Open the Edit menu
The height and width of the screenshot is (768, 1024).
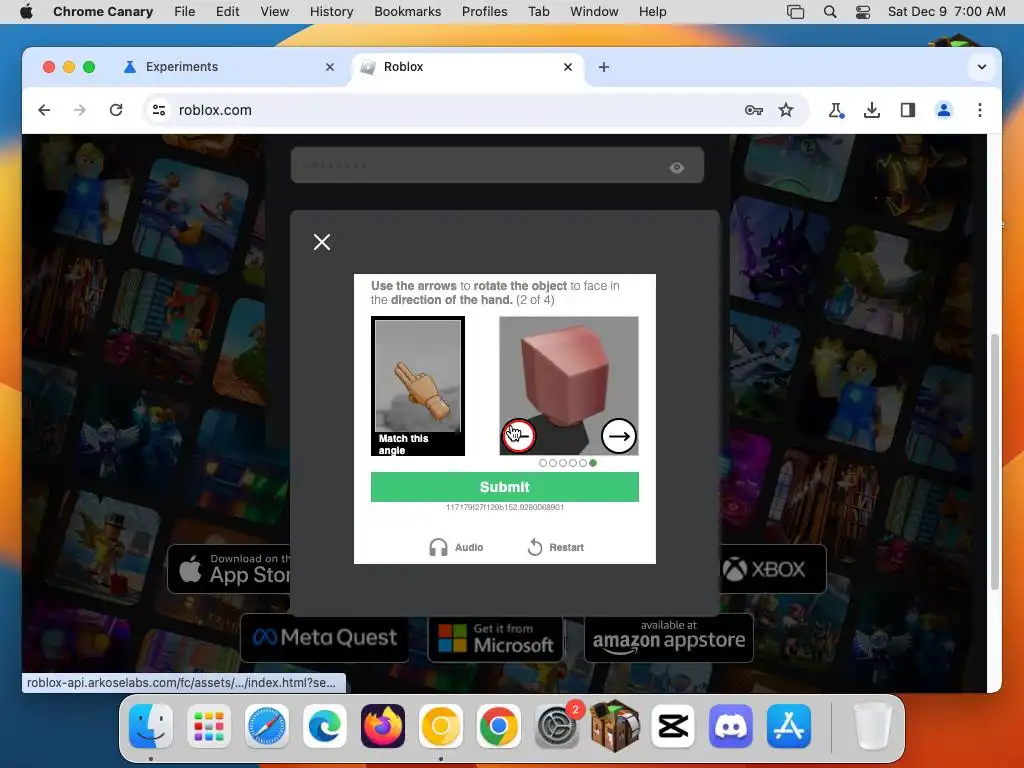click(227, 11)
